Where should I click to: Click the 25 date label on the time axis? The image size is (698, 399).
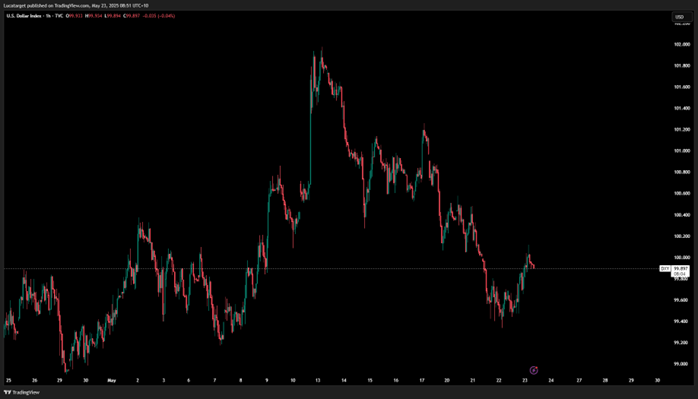pos(8,381)
